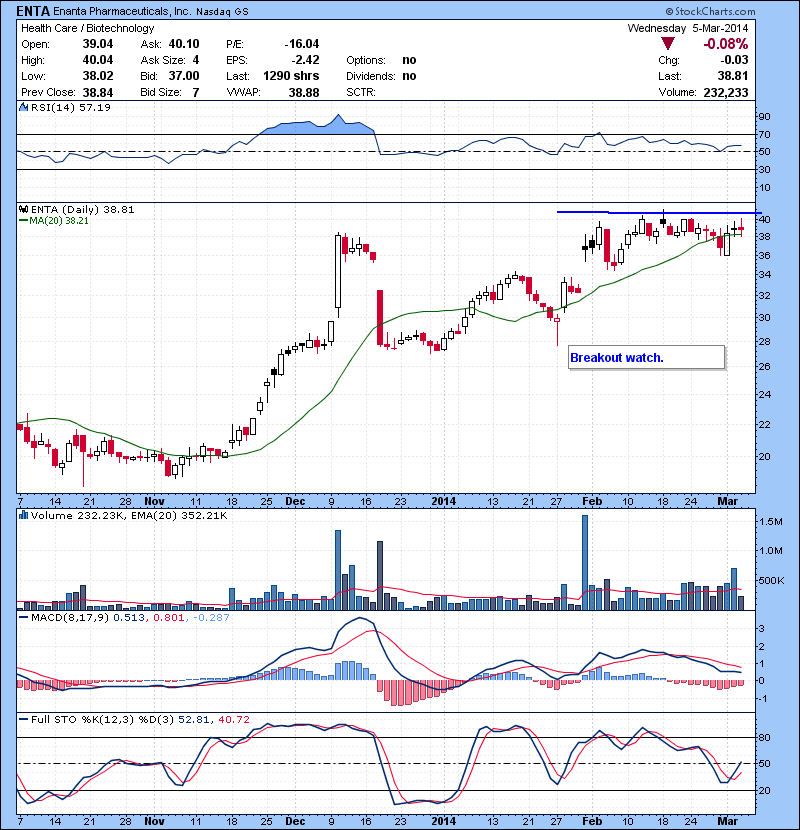Click the Nov label on price chart axis

pyautogui.click(x=154, y=501)
